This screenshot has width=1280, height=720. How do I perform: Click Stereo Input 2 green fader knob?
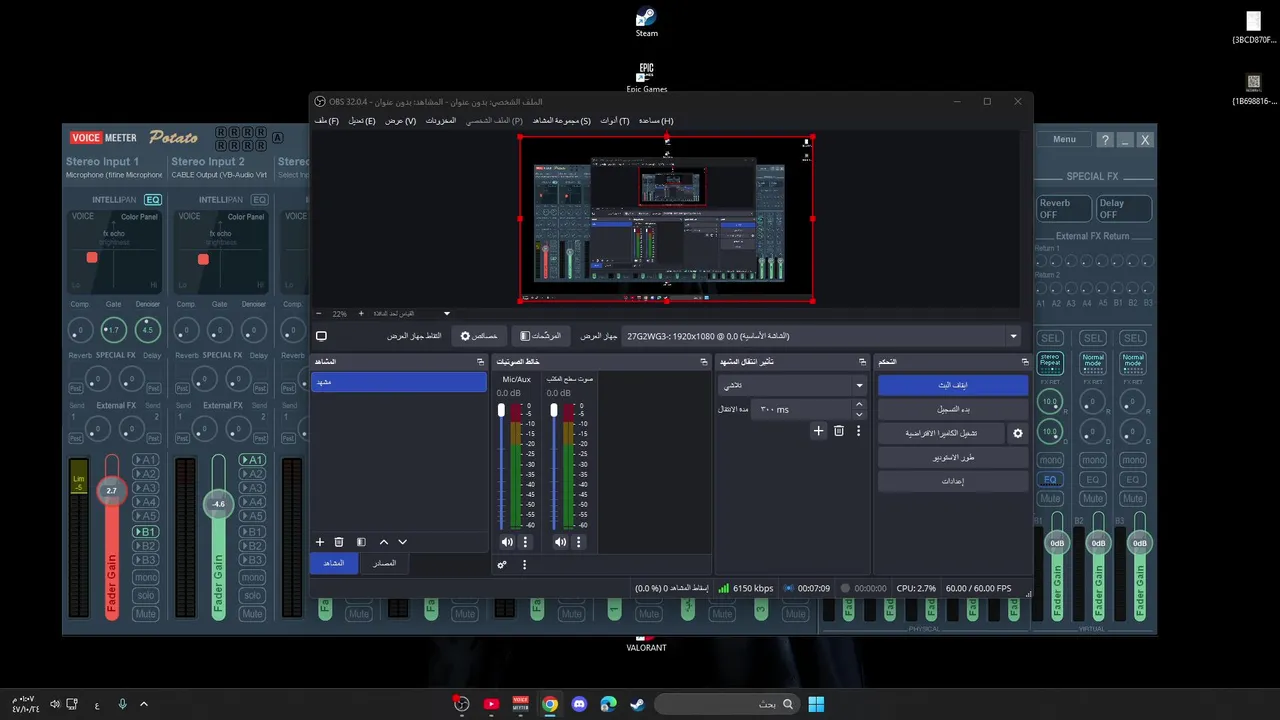218,504
